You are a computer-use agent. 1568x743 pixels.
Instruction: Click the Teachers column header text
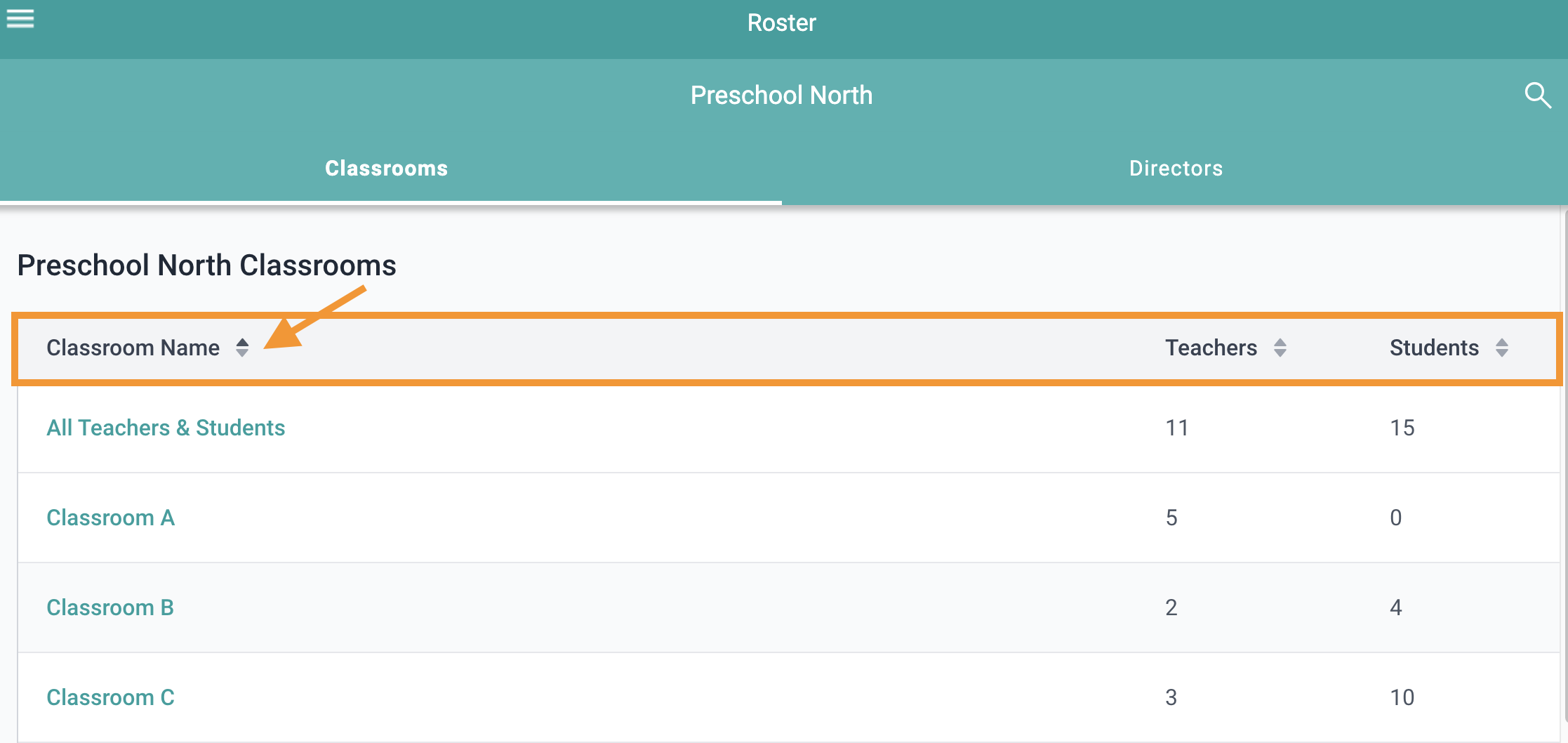click(x=1211, y=348)
